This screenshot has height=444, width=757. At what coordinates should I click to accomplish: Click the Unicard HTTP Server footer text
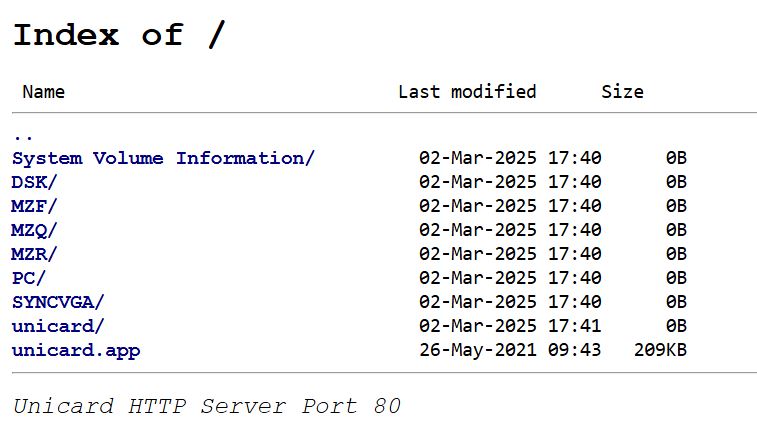pos(207,406)
